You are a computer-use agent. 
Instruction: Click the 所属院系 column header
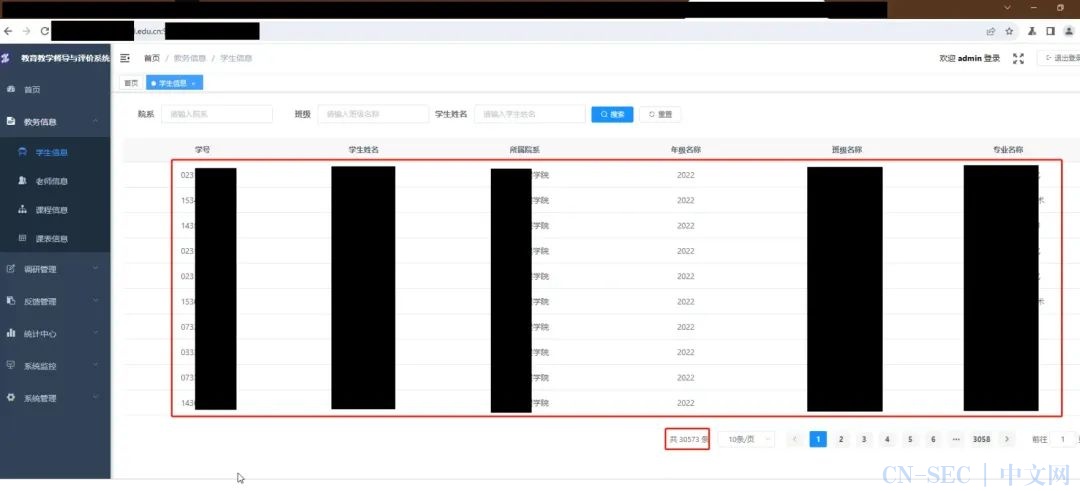524,149
